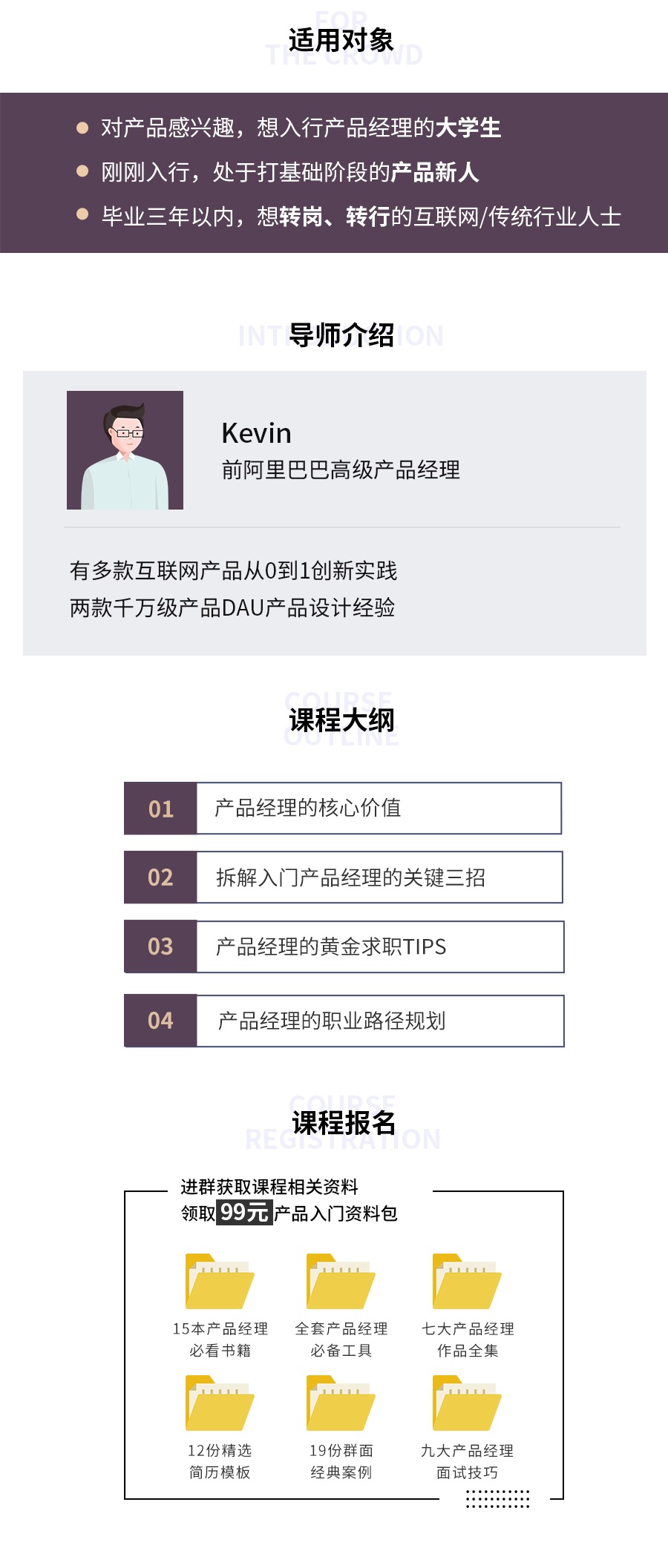The width and height of the screenshot is (668, 1568).
Task: Click the 全套产品经理必备工具 folder icon
Action: (x=341, y=1281)
